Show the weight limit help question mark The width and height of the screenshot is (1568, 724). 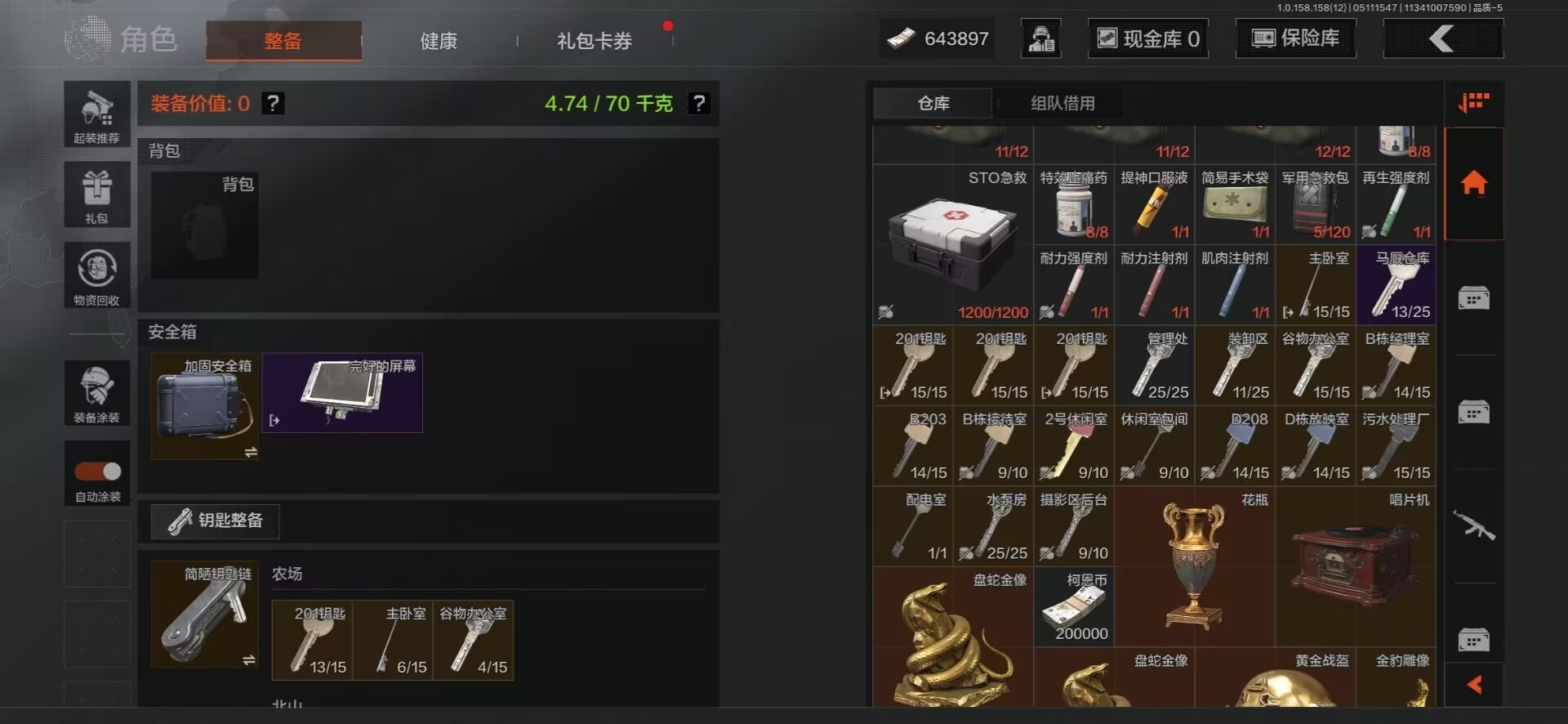699,103
